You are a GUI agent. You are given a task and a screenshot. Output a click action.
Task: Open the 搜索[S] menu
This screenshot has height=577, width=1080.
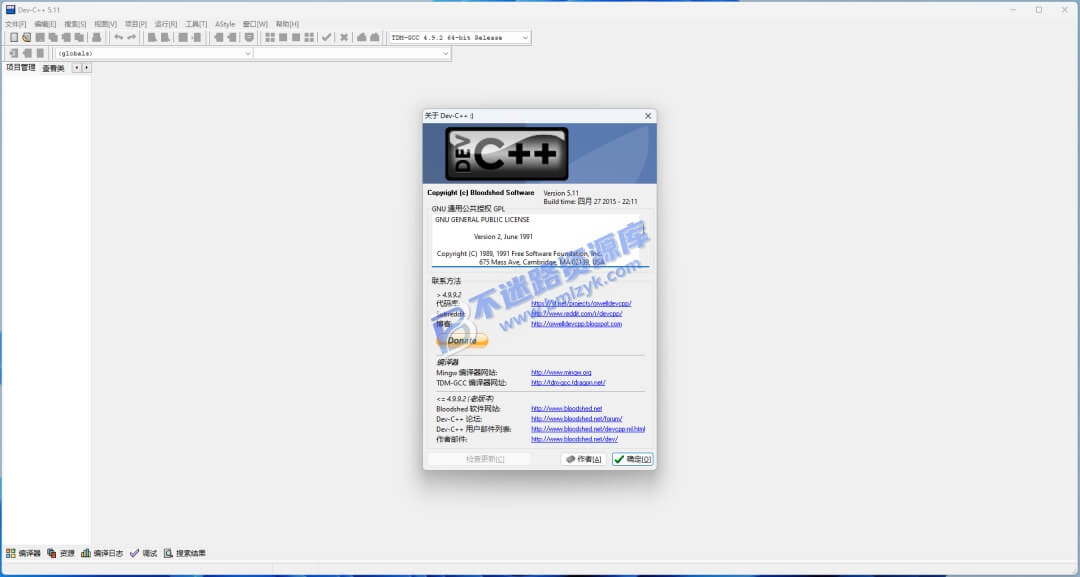click(75, 24)
